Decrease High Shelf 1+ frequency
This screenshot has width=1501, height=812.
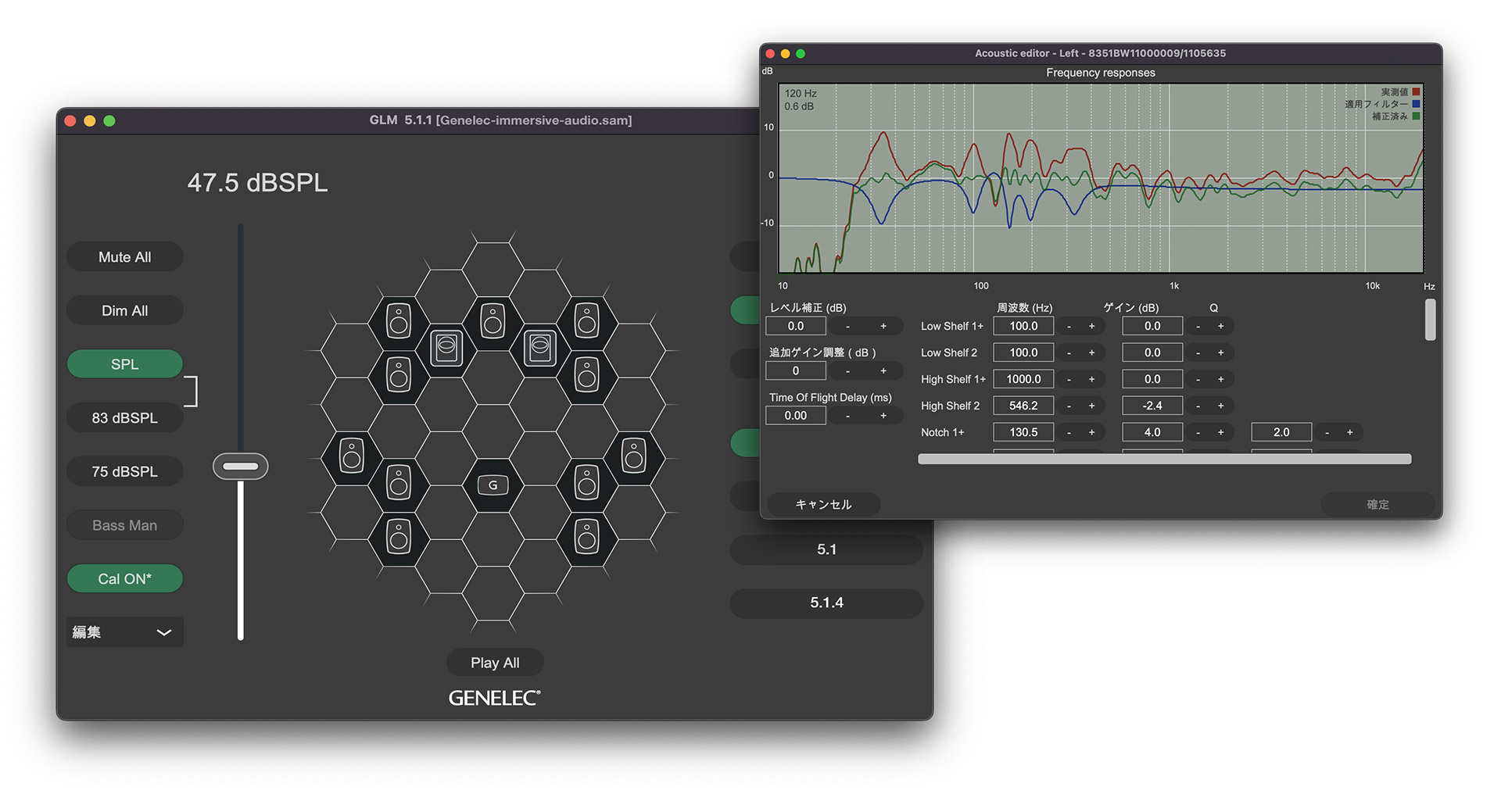pos(1069,379)
